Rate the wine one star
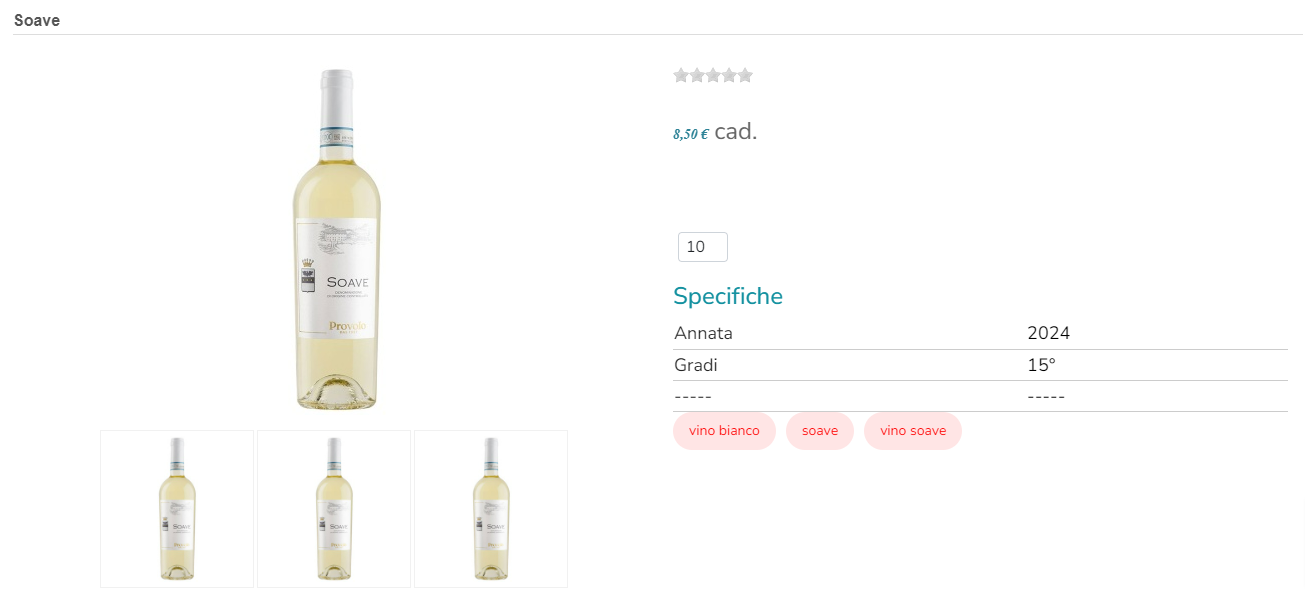The height and width of the screenshot is (614, 1305). 681,75
